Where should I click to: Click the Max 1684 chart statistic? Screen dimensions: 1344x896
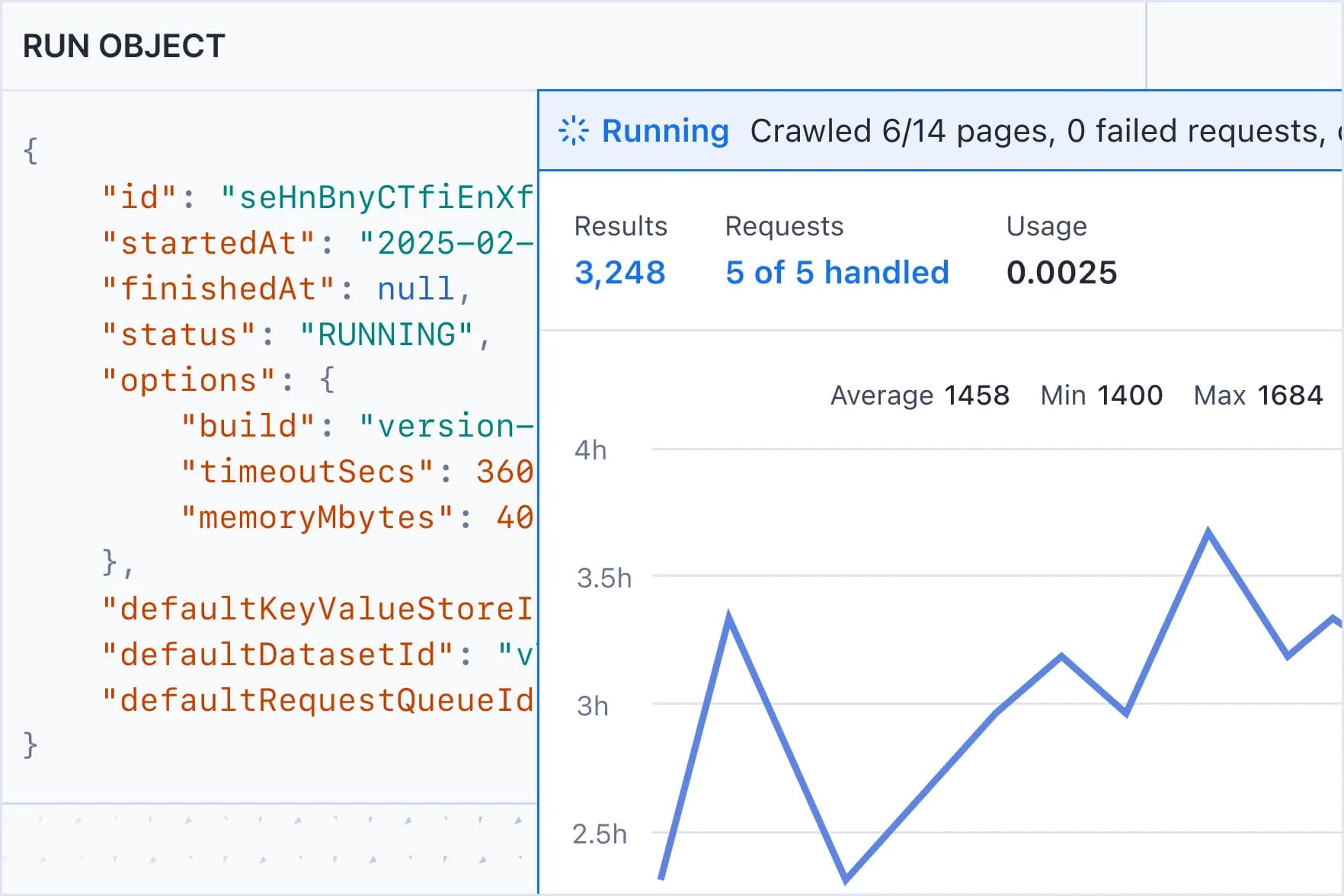click(1258, 395)
